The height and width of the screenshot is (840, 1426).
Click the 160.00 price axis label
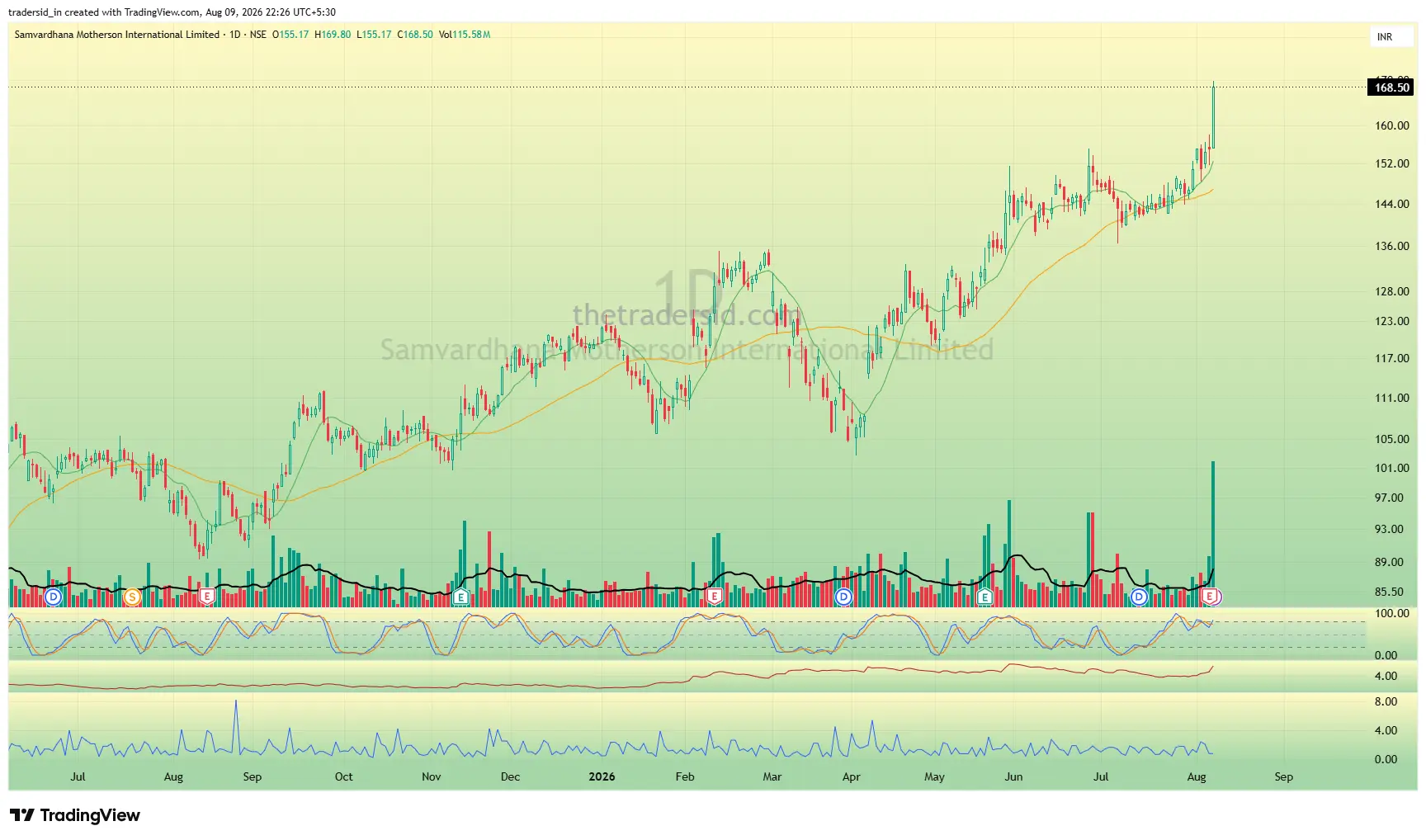[x=1392, y=126]
